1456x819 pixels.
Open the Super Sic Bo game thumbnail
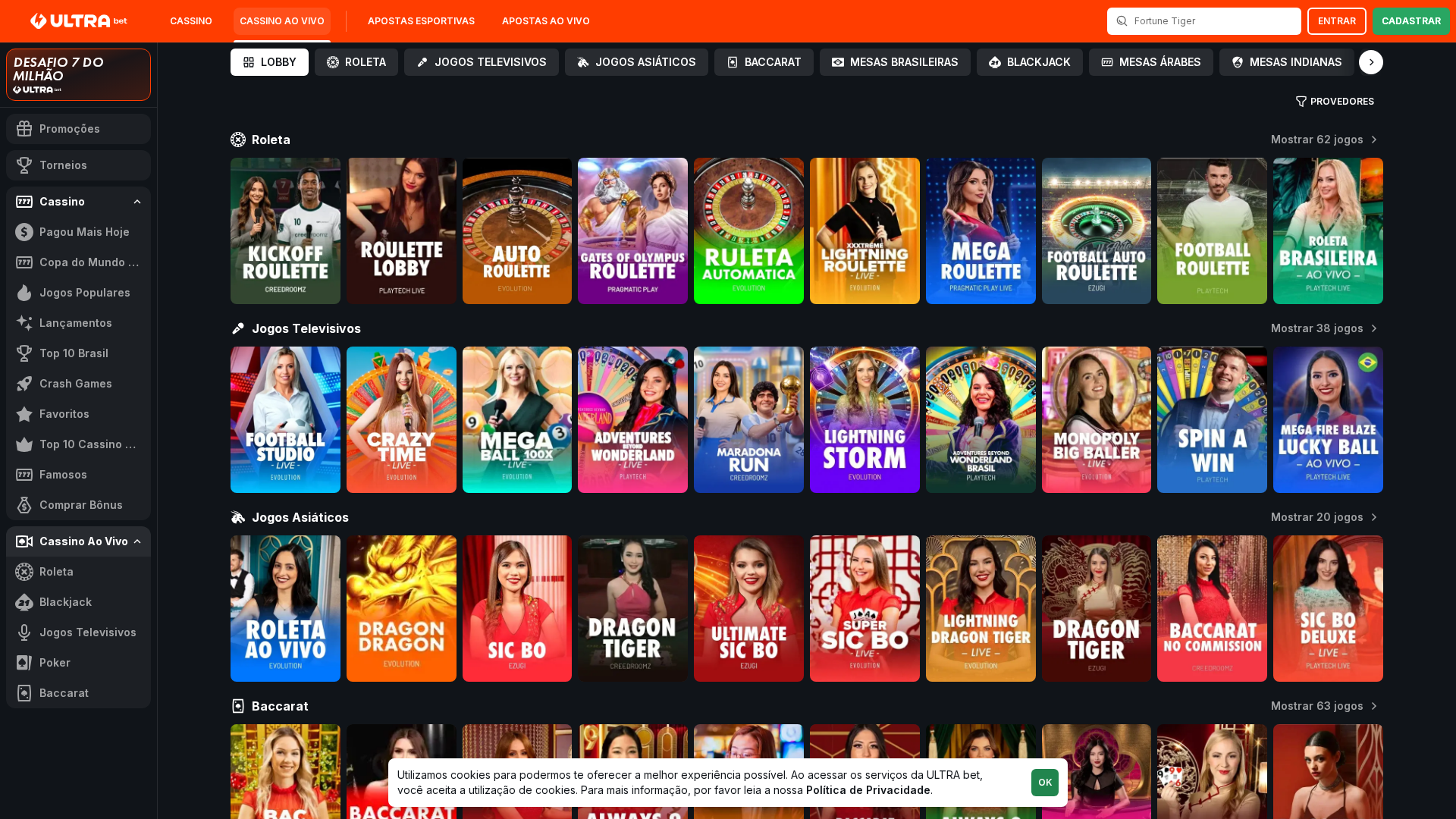[864, 608]
